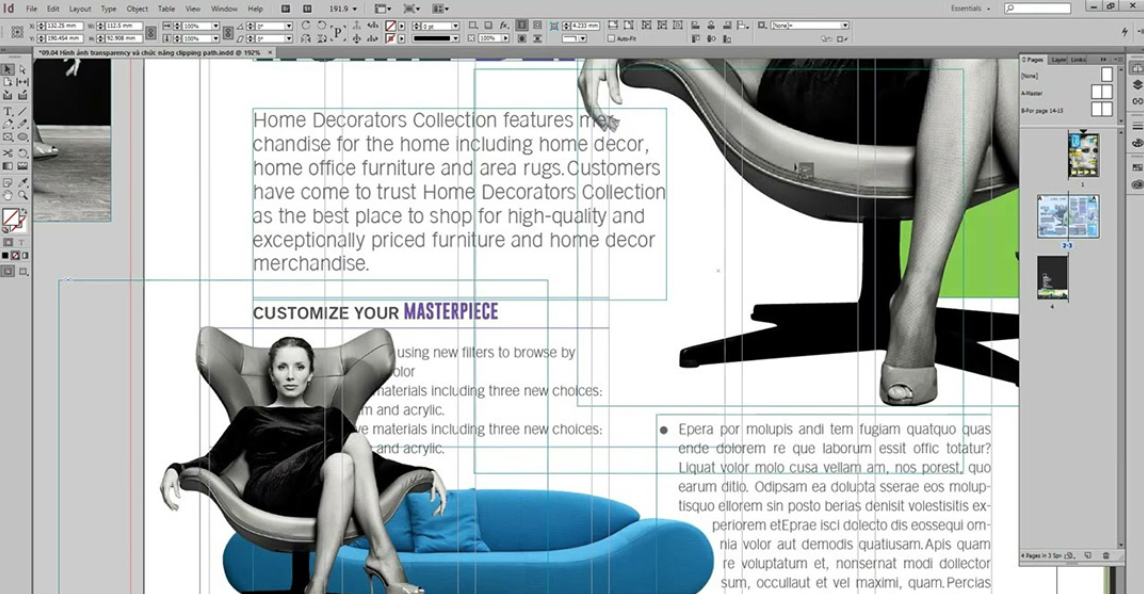Pick the Eyedropper tool
The height and width of the screenshot is (594, 1144).
23,182
